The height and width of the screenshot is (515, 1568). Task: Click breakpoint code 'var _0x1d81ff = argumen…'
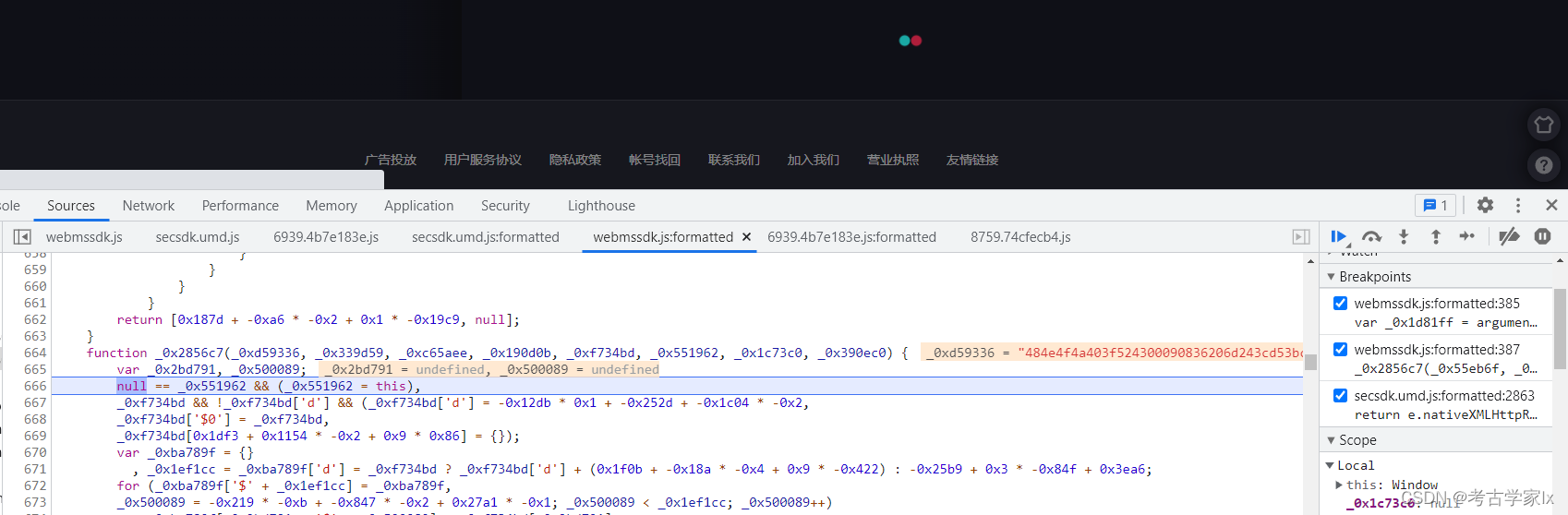click(x=1446, y=322)
